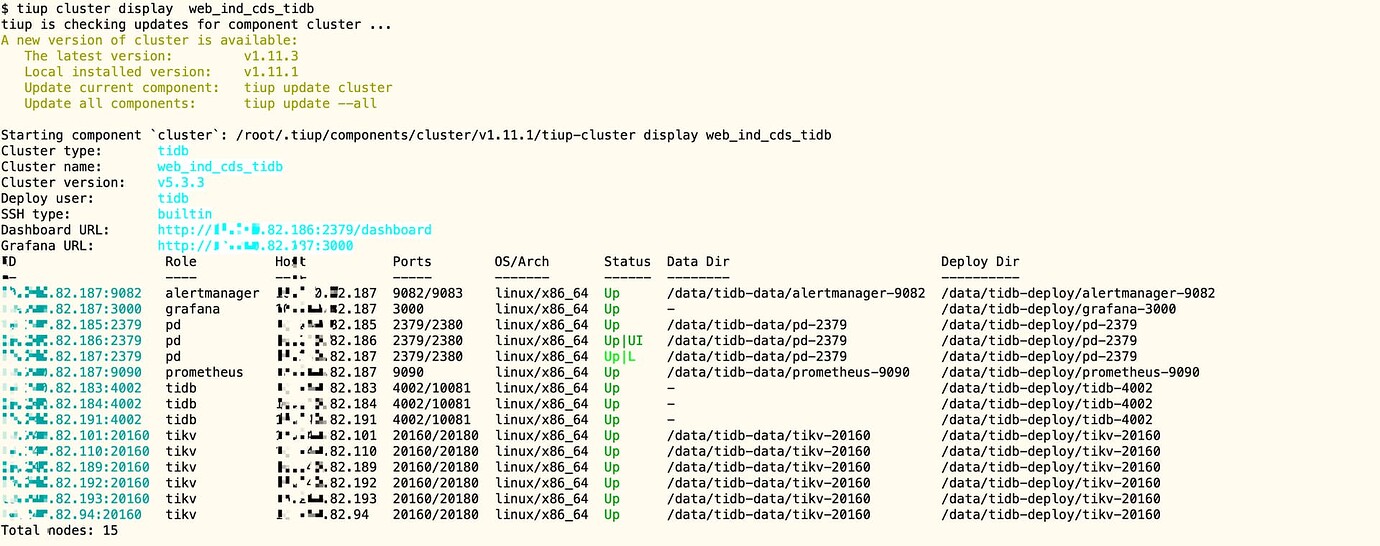Select cluster name value web_ind_cds_tidb
This screenshot has height=546, width=1380.
point(220,167)
